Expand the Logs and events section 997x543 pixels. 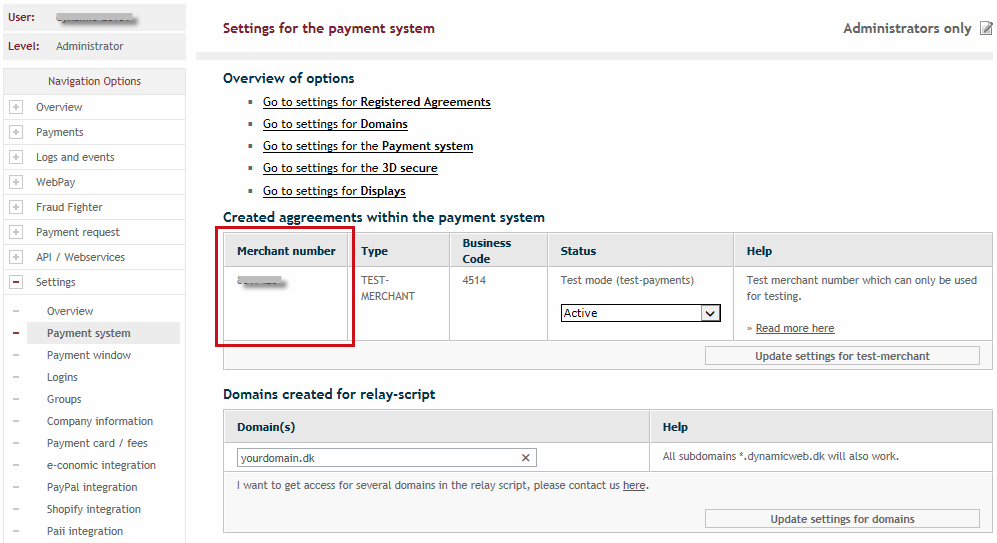pyautogui.click(x=16, y=157)
